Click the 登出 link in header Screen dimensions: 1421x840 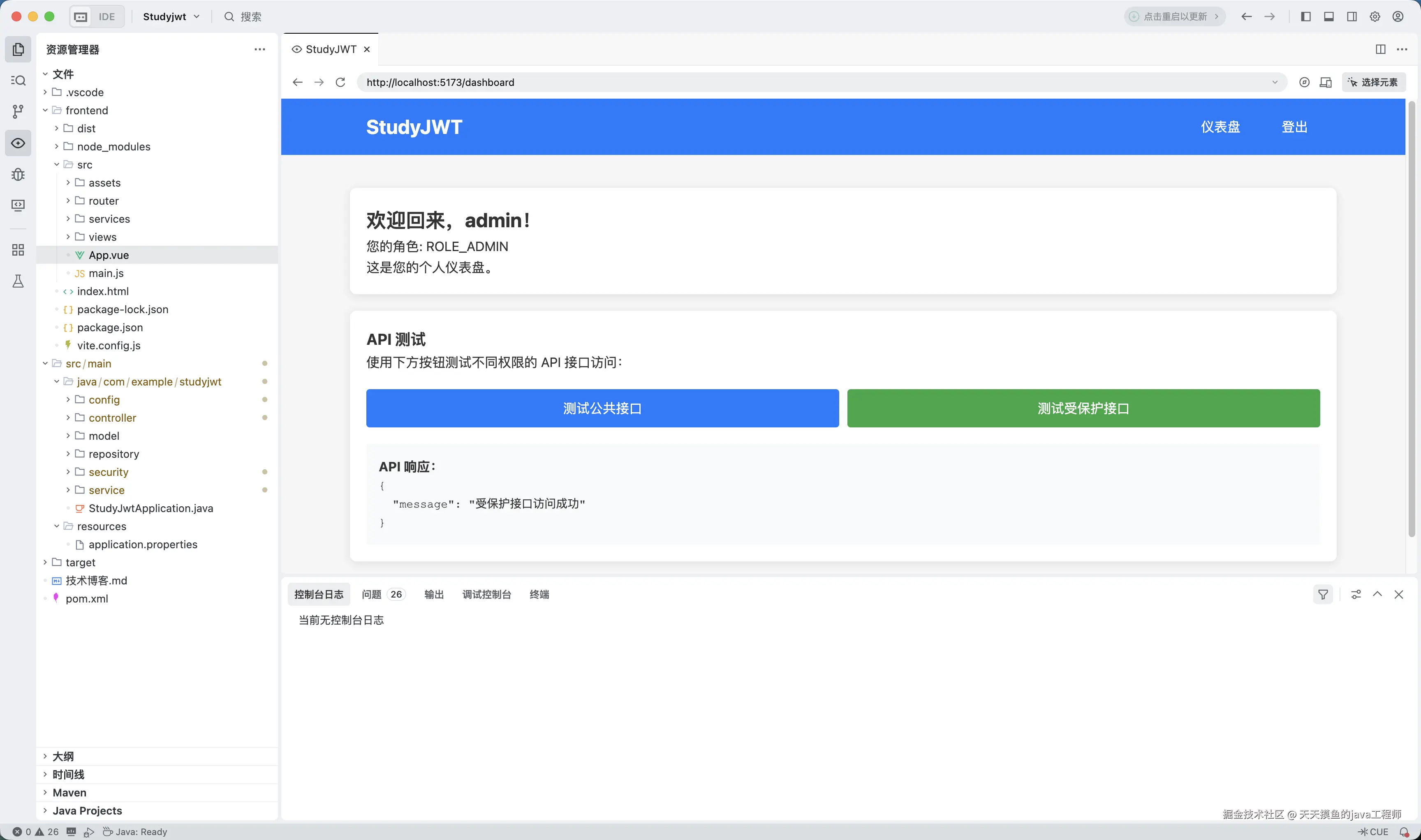pos(1294,127)
